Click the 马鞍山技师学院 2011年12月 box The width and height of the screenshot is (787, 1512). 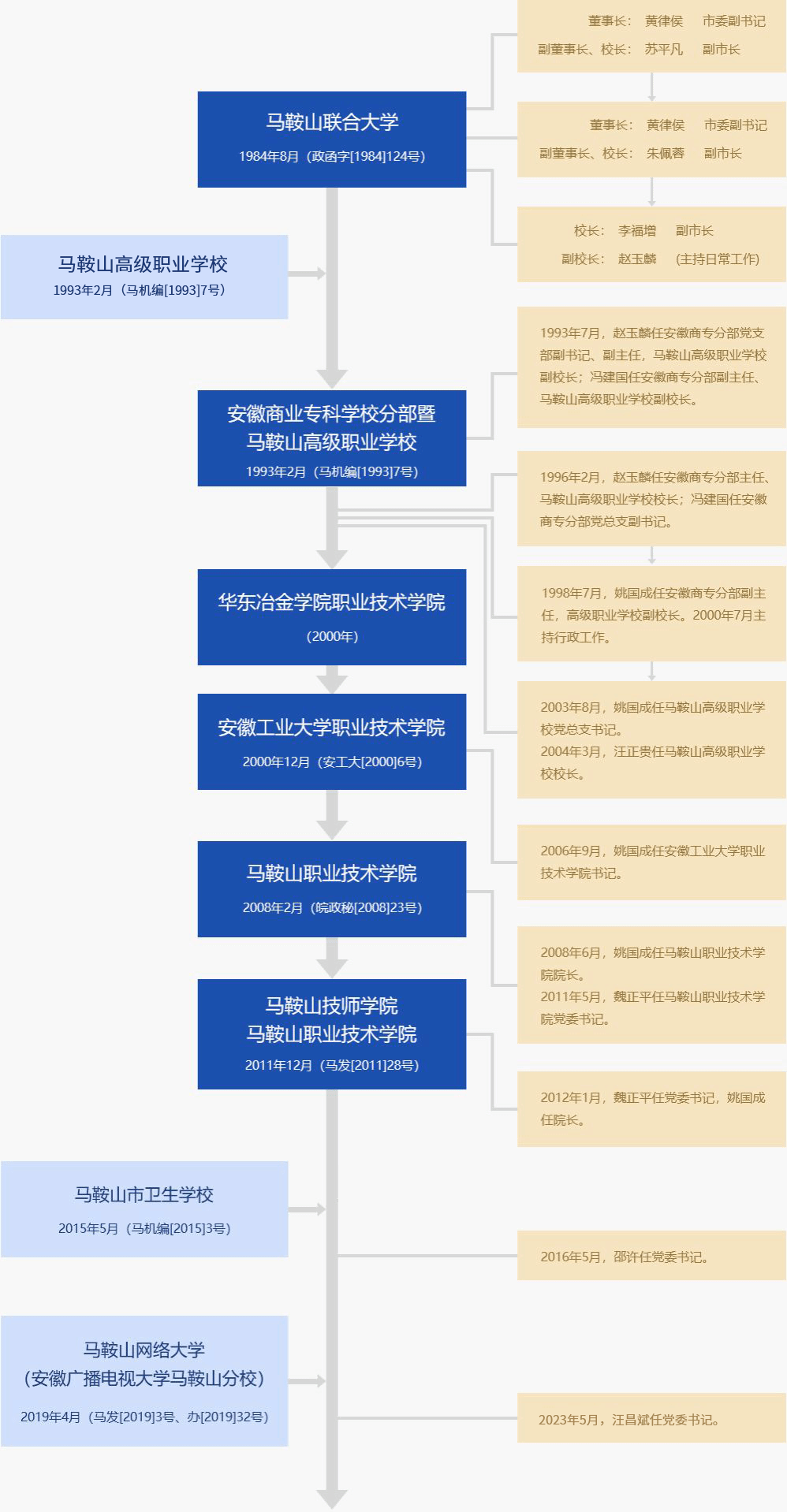pos(331,1033)
